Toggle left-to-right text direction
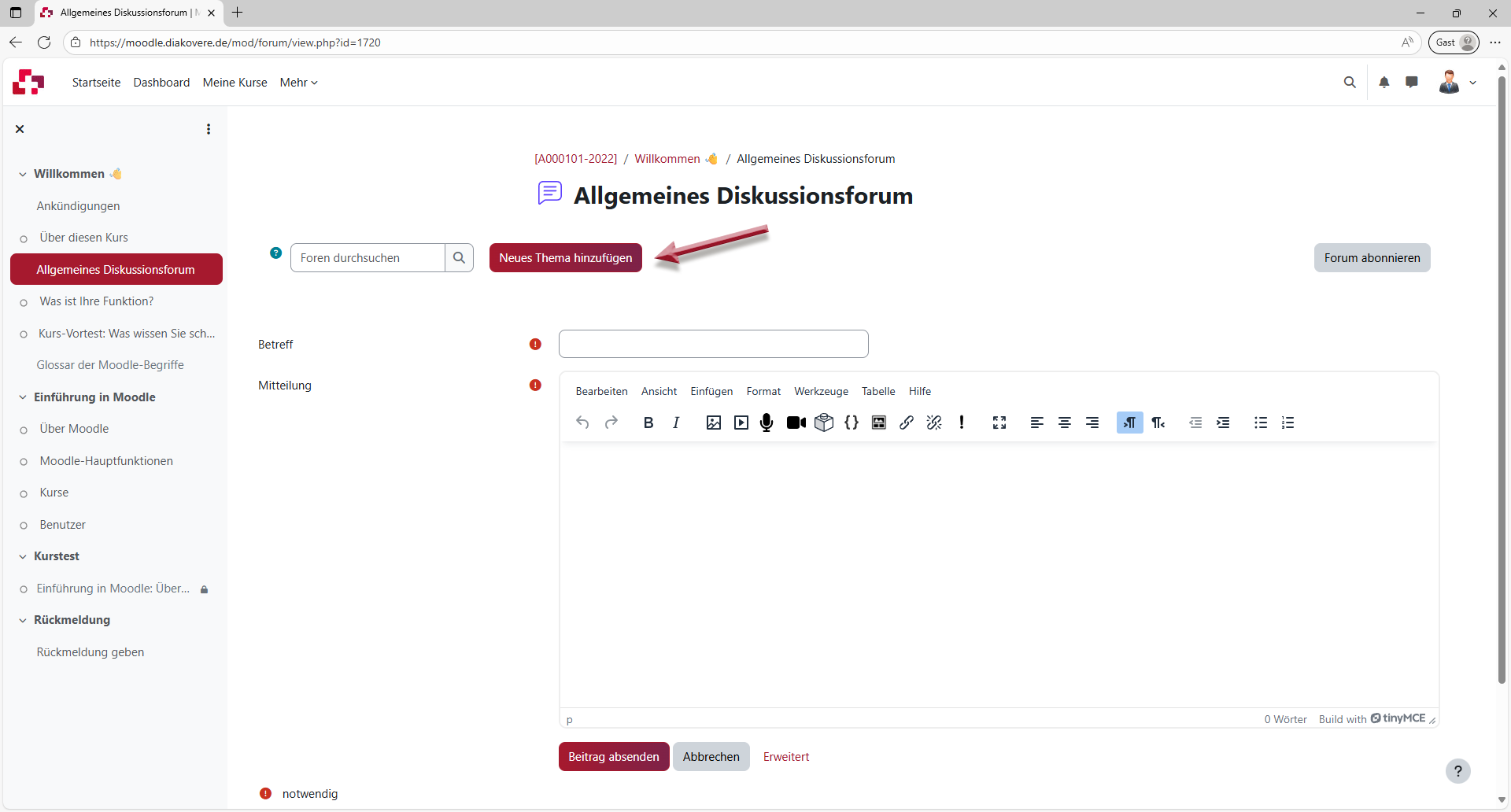Image resolution: width=1511 pixels, height=812 pixels. pyautogui.click(x=1129, y=423)
